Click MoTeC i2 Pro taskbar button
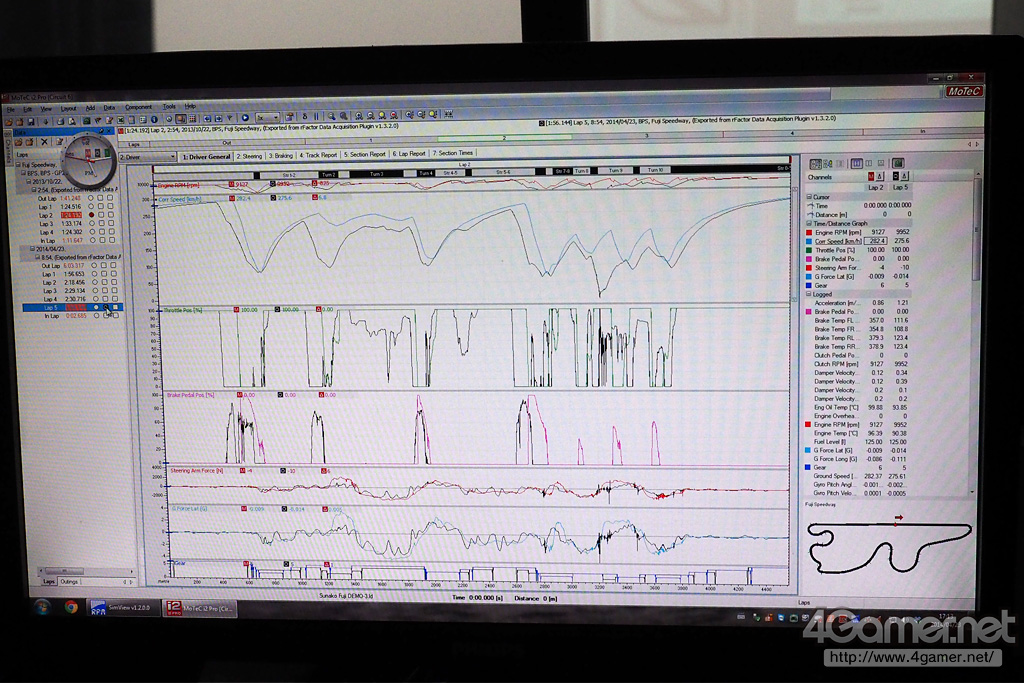The height and width of the screenshot is (683, 1024). pyautogui.click(x=200, y=609)
